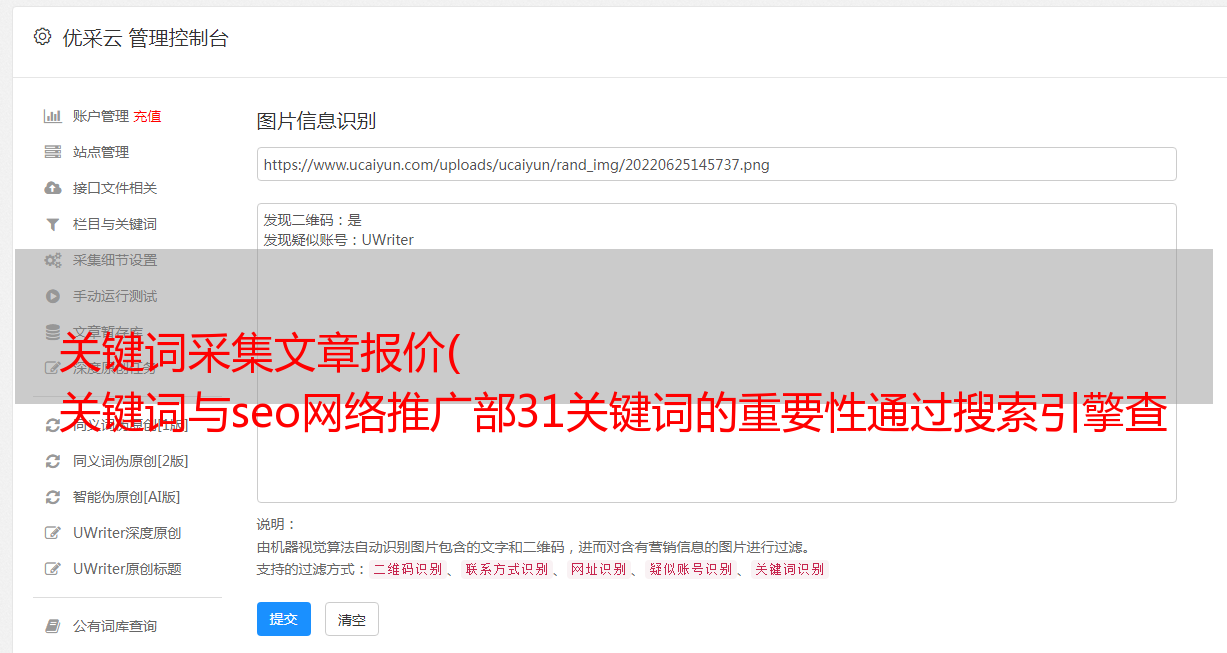
Task: Click the 关键词识别 tag
Action: pyautogui.click(x=790, y=569)
